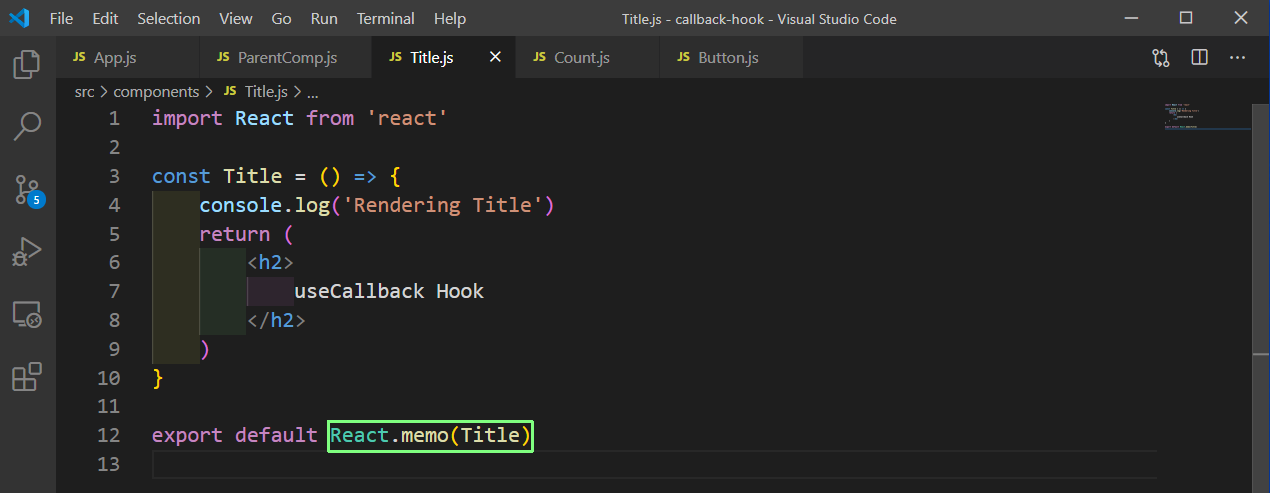Open the Help menu

(x=450, y=18)
